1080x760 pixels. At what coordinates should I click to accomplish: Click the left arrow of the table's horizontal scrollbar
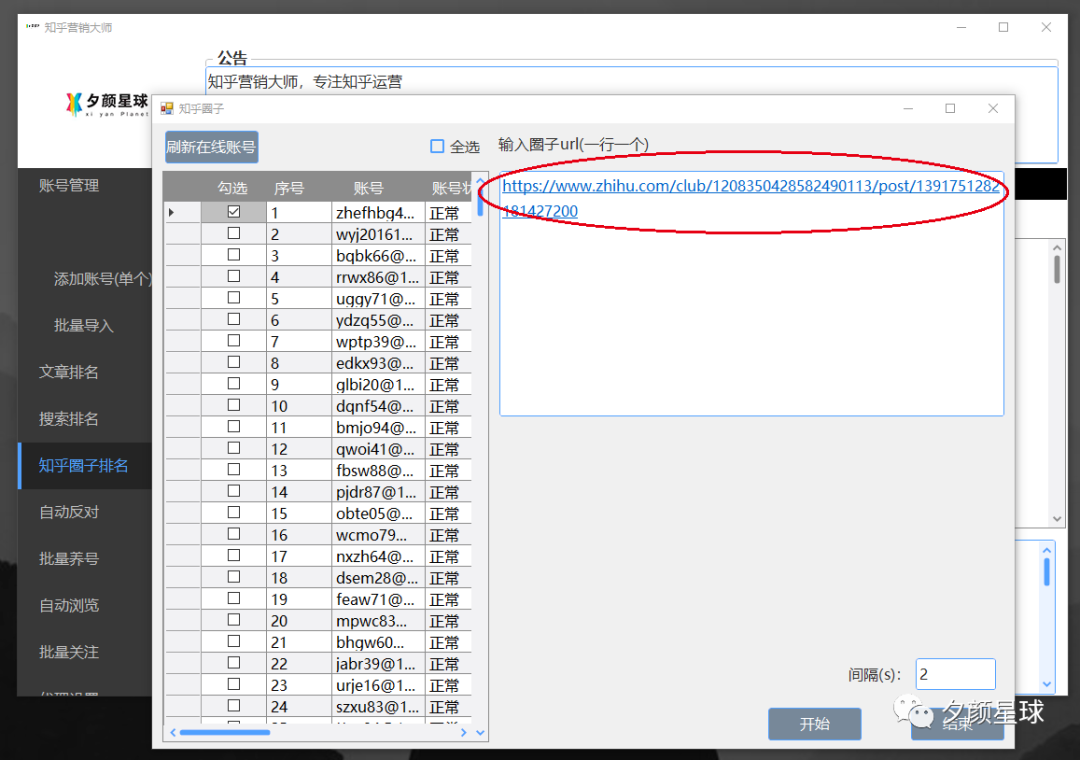pyautogui.click(x=173, y=732)
